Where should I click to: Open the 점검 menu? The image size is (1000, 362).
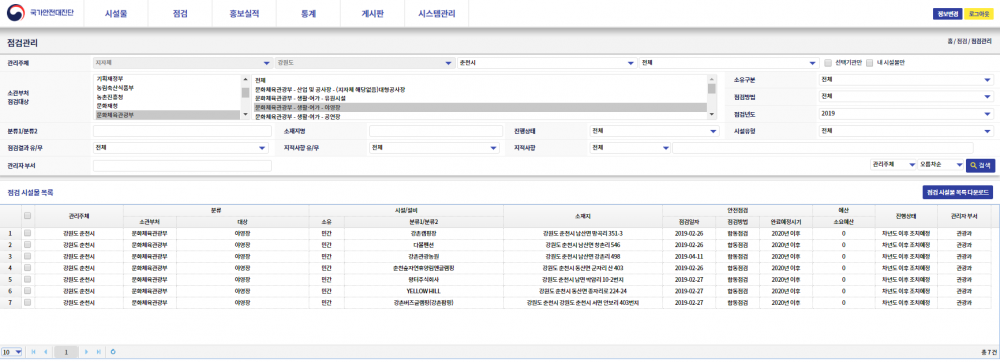(180, 13)
